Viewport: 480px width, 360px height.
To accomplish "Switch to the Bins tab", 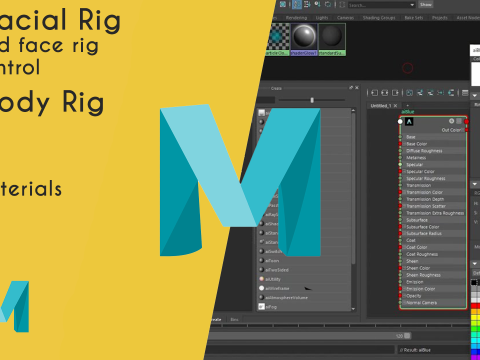I will [234, 319].
